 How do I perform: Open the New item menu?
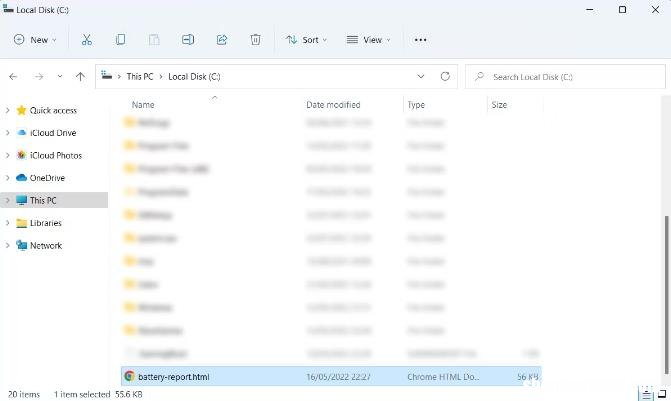click(x=35, y=40)
